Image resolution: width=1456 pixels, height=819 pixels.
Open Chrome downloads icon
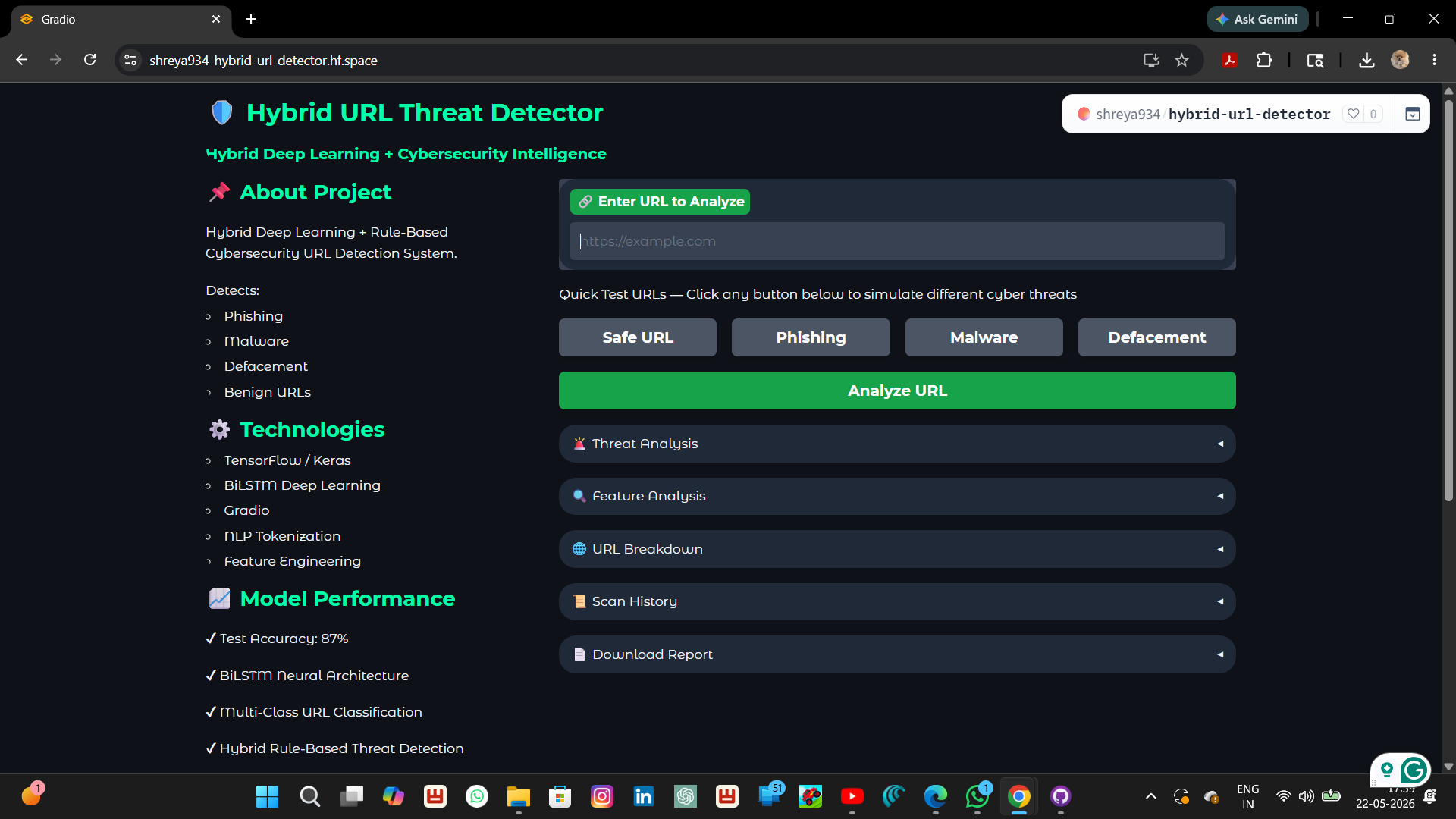[1367, 60]
